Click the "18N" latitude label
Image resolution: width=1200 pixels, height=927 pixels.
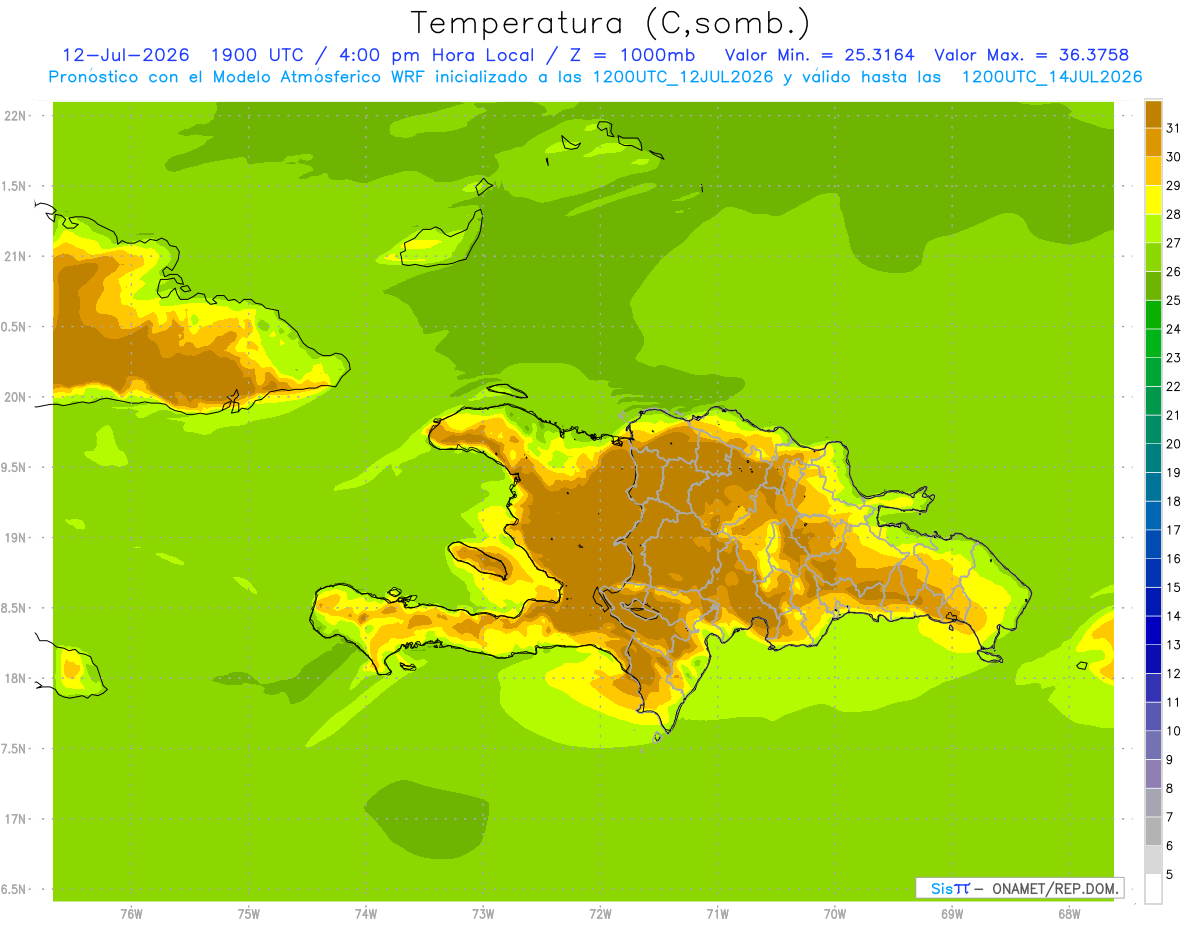15,678
